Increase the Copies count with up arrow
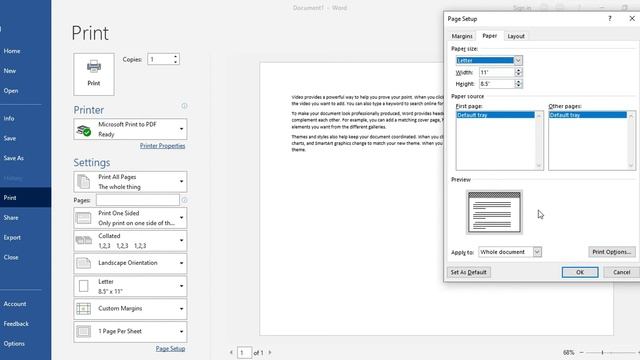The height and width of the screenshot is (360, 640). (x=176, y=56)
